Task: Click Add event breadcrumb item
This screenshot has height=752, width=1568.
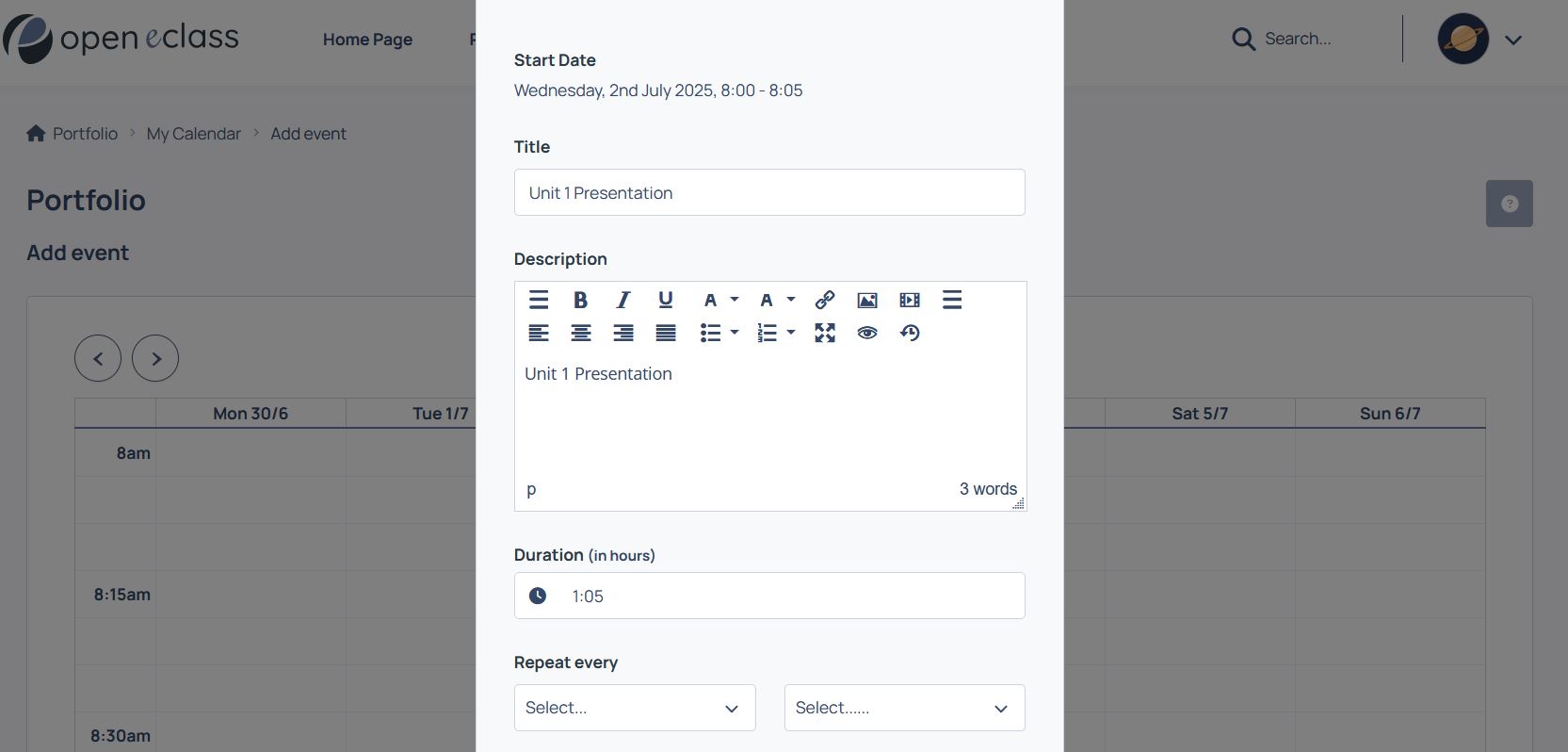Action: point(308,134)
